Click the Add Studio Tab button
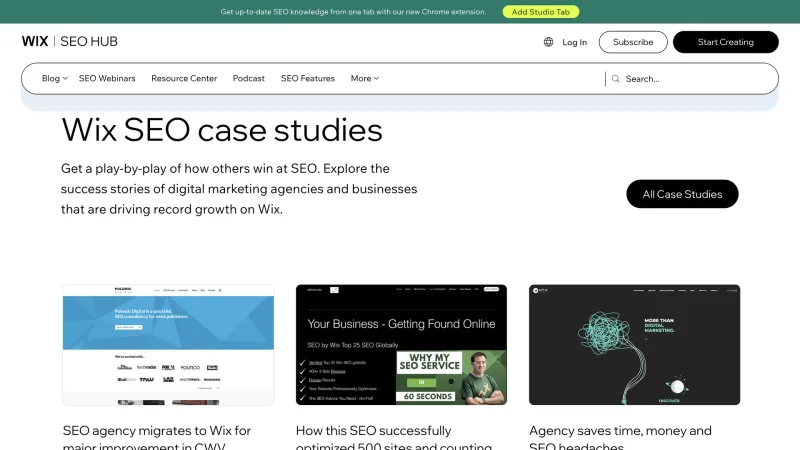Screen dimensions: 800x450 click(541, 12)
